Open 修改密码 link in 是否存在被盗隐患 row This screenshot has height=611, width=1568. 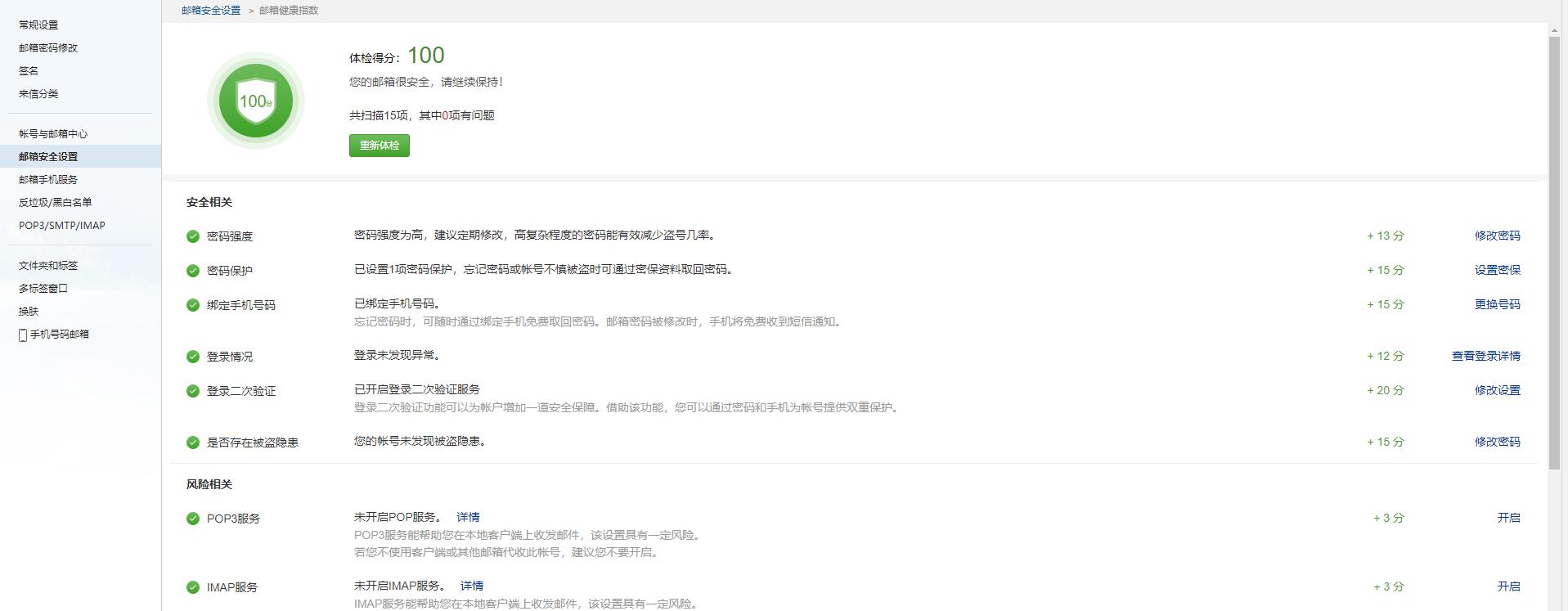1497,442
